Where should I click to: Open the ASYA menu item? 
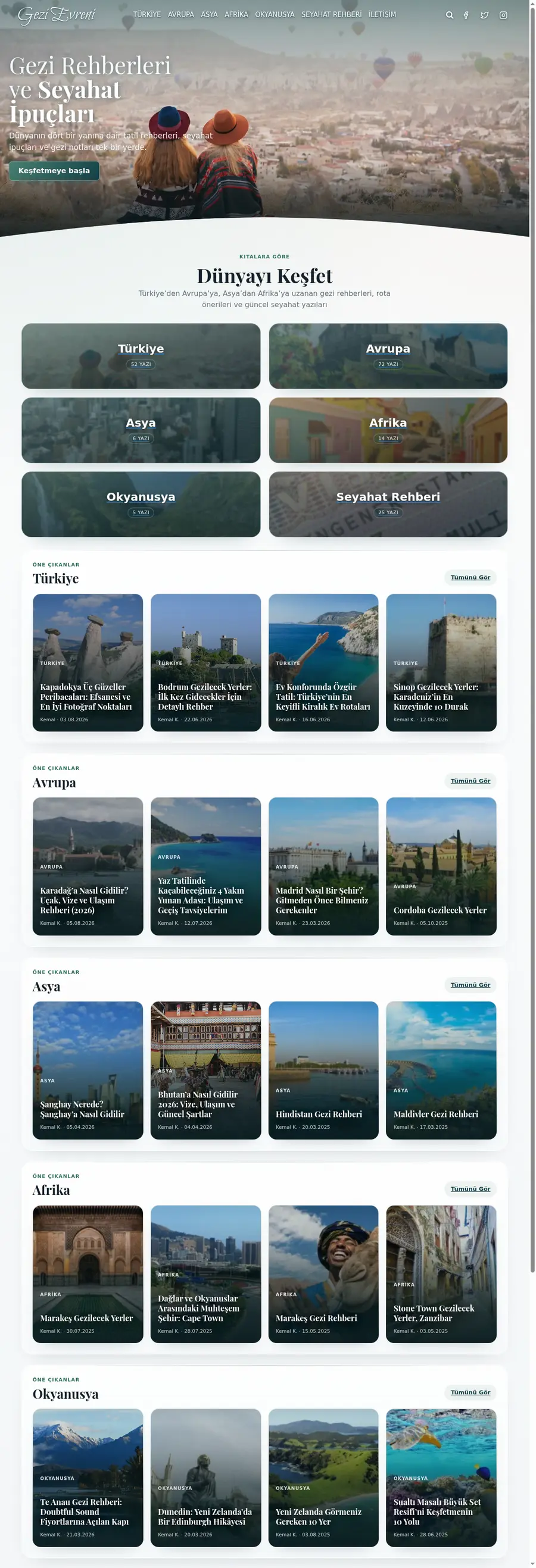pos(209,15)
